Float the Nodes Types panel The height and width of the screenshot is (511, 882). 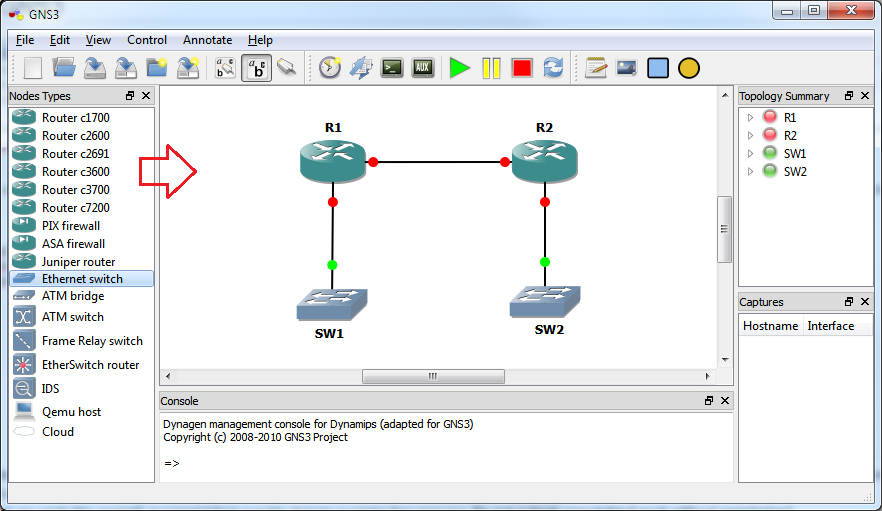click(130, 96)
